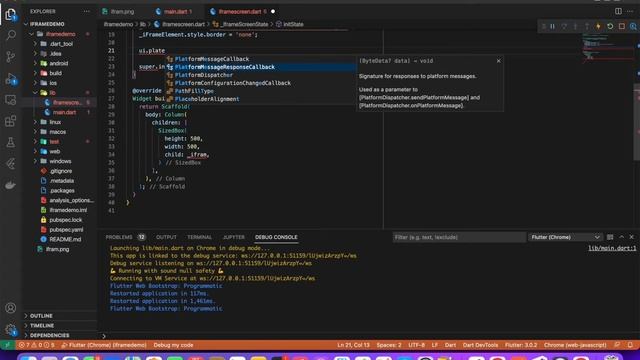Click _IframeScreenState in the breadcrumb
The height and width of the screenshot is (360, 640).
[244, 24]
